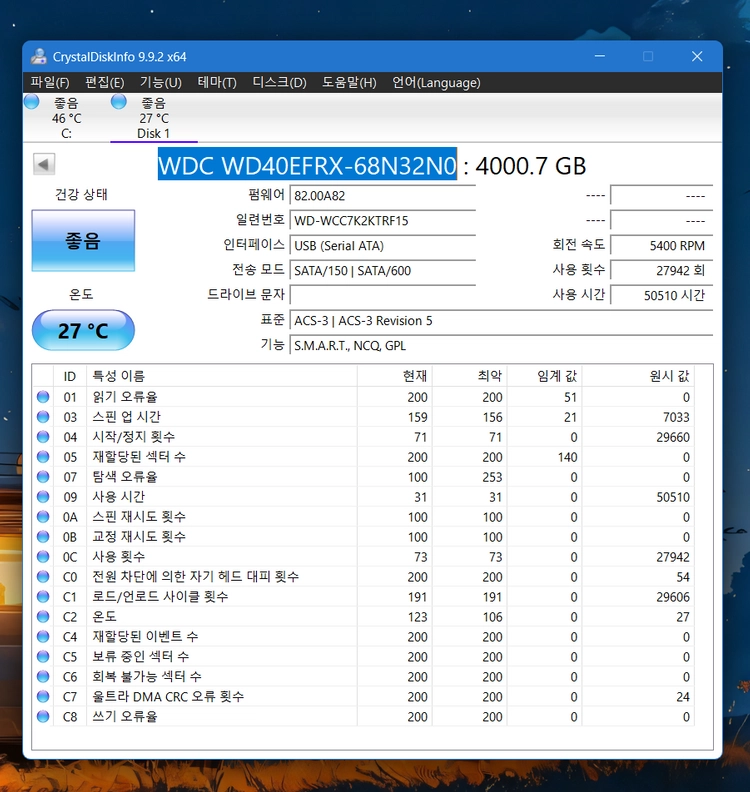Image resolution: width=750 pixels, height=792 pixels.
Task: Click status orb for C0 자기 헤드 대피 row
Action: 43,577
